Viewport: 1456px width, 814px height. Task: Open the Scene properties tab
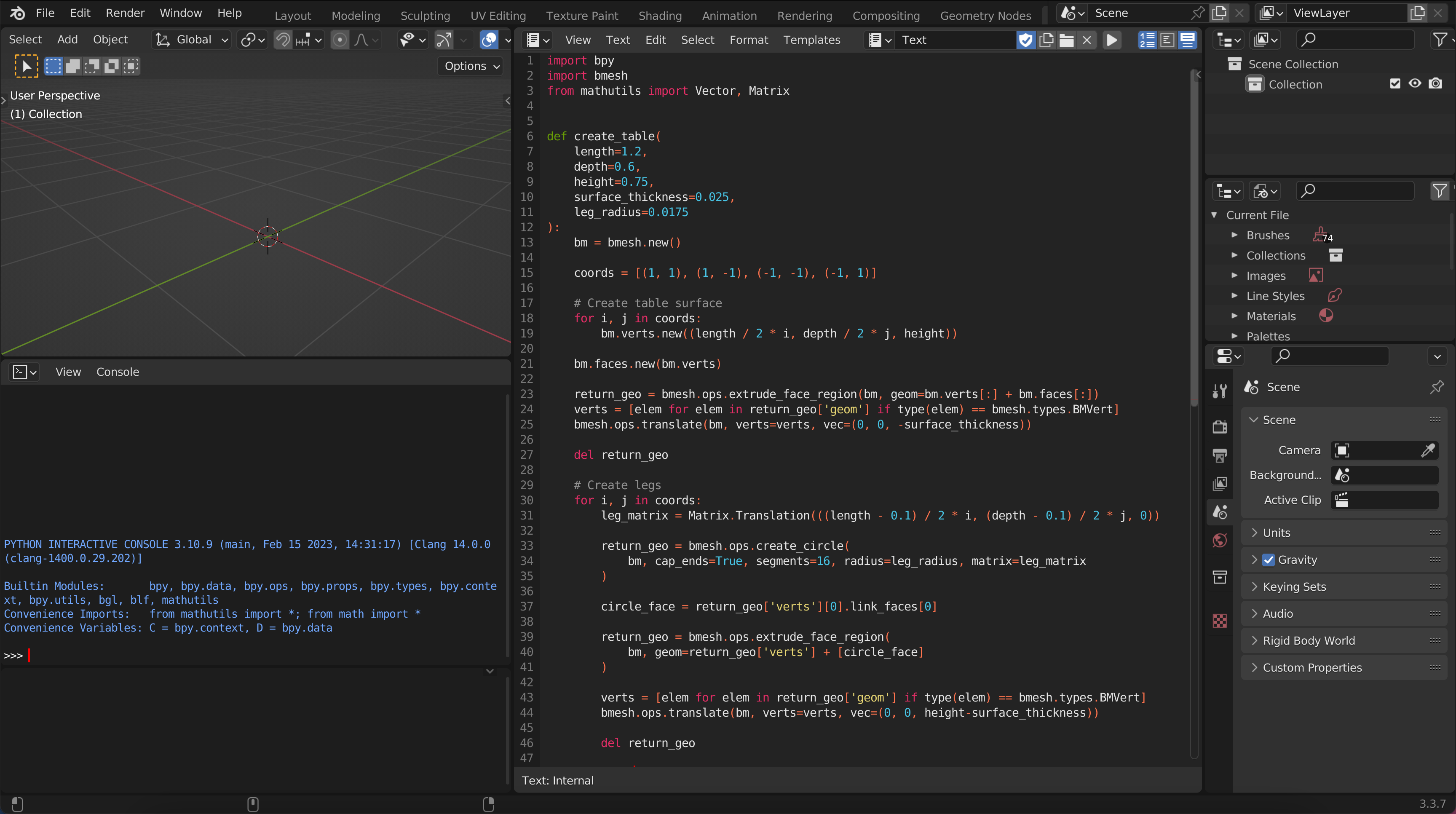coord(1220,512)
